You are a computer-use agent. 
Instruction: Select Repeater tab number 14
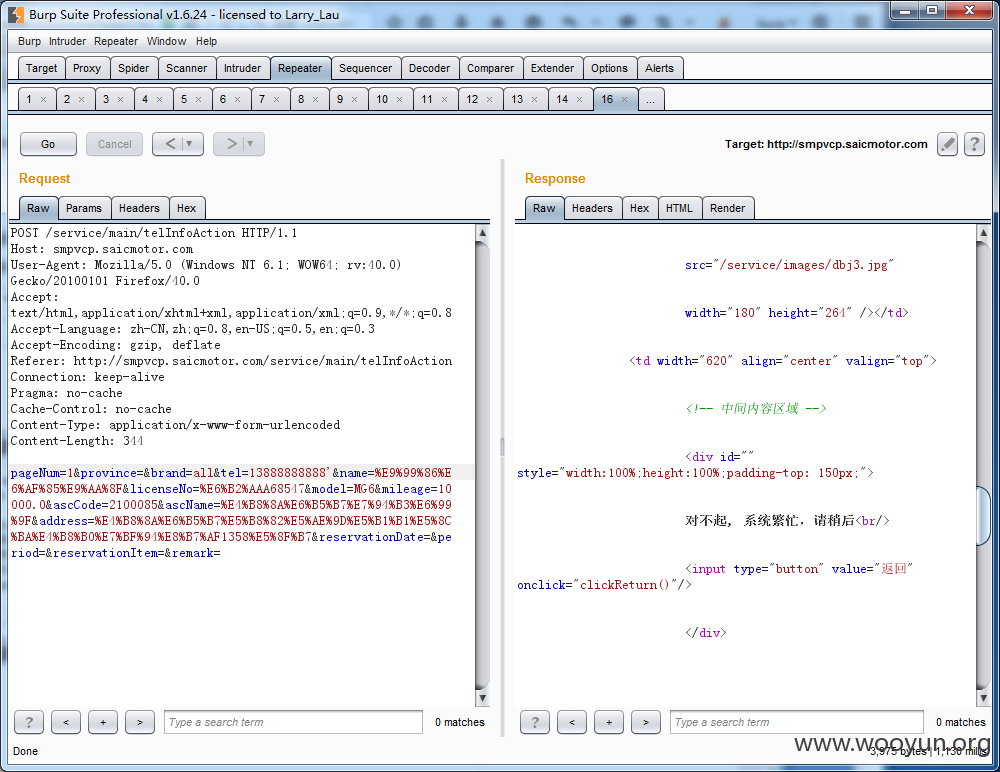(562, 100)
